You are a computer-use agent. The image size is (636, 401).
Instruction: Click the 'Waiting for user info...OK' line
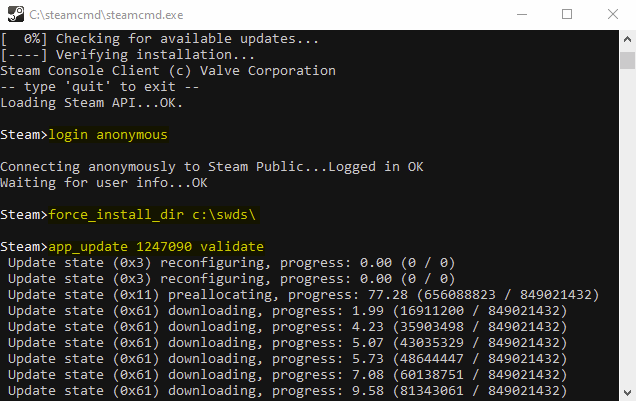coord(104,183)
